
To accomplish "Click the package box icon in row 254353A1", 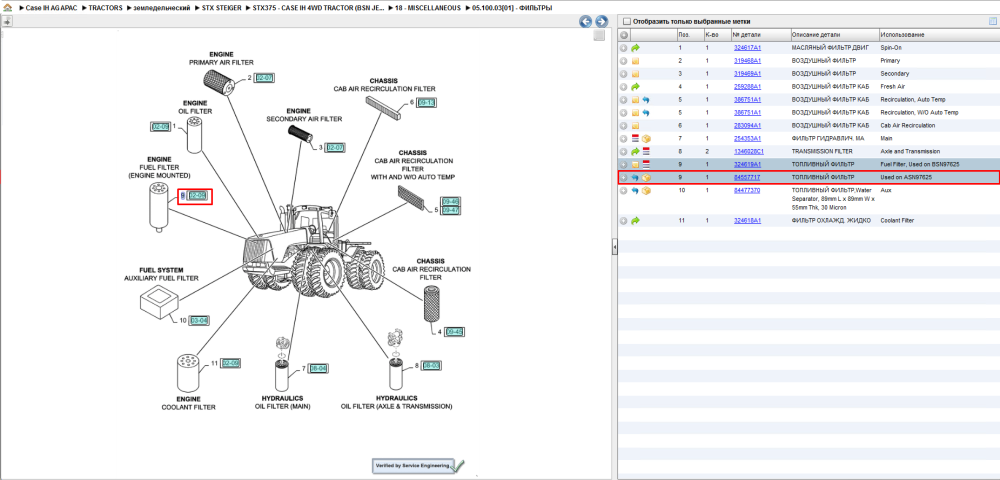I will [646, 139].
